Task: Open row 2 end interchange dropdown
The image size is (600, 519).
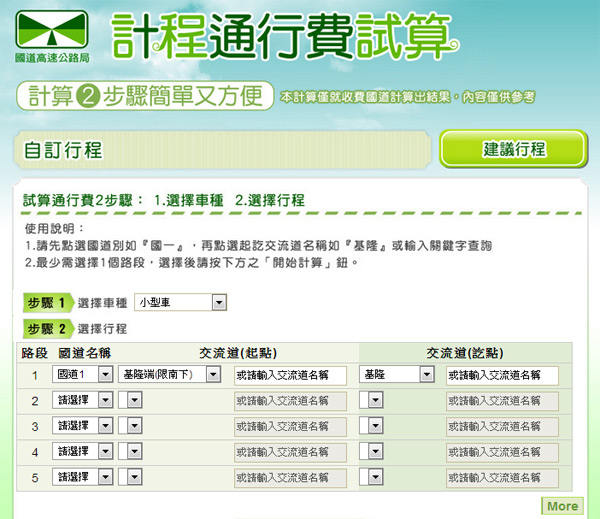Action: [370, 400]
